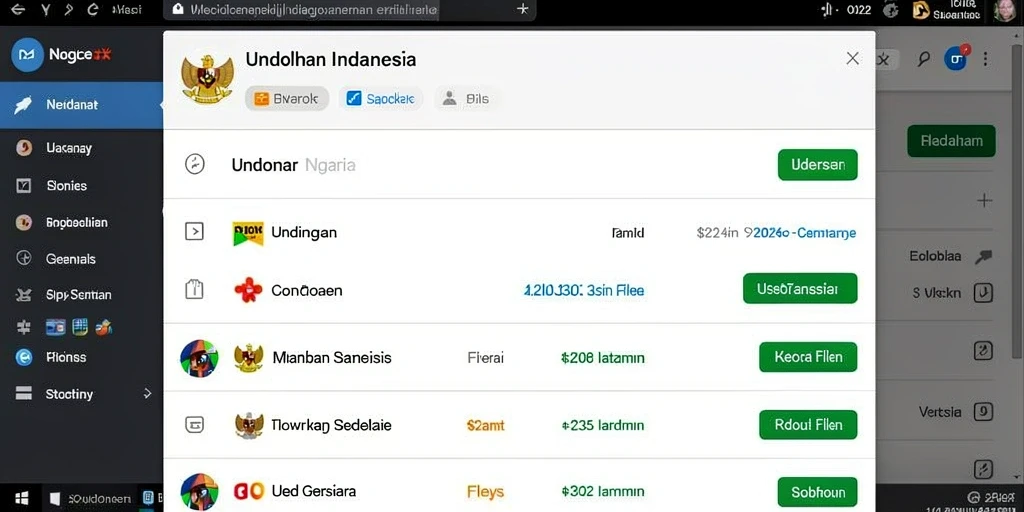Viewport: 1024px width, 512px height.
Task: Click the Sobhoun button
Action: click(818, 492)
